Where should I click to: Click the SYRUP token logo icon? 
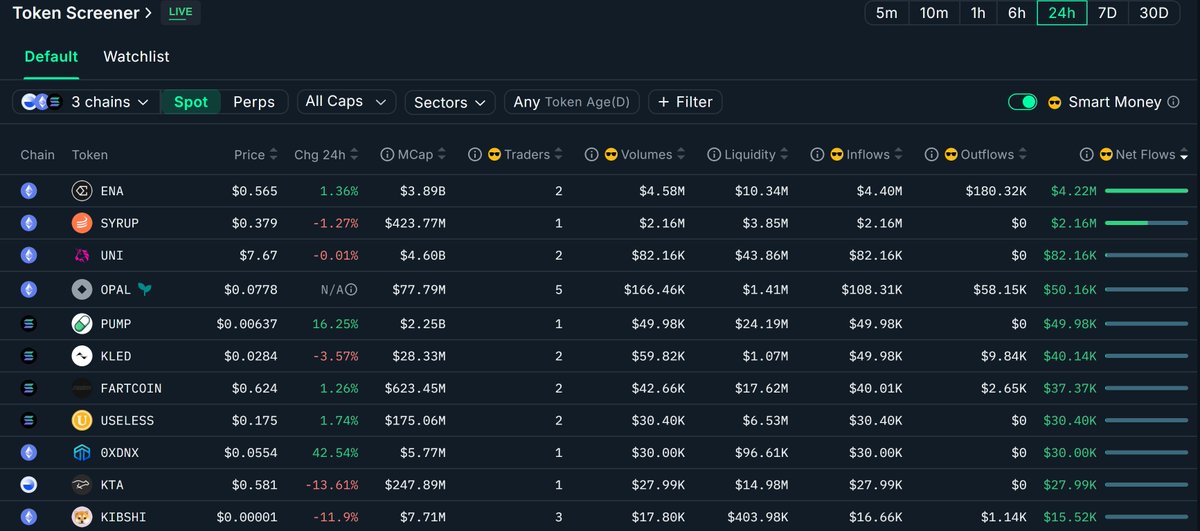(x=82, y=224)
